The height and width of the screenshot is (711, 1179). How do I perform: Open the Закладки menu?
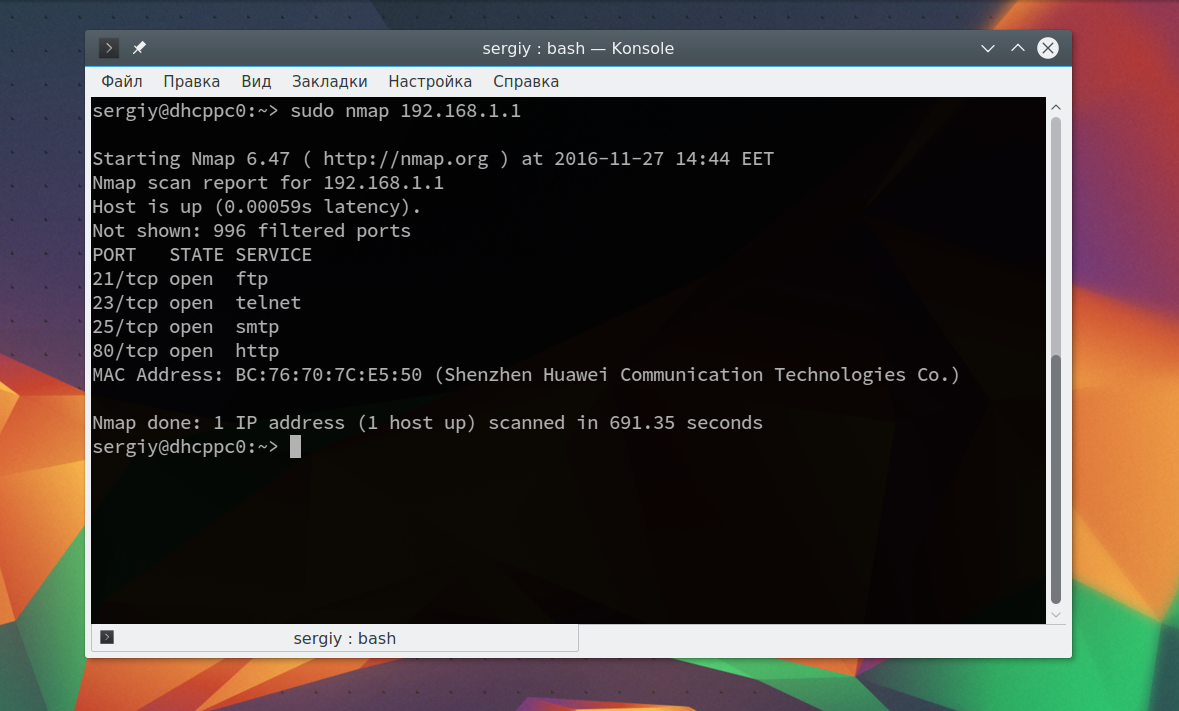(x=329, y=81)
